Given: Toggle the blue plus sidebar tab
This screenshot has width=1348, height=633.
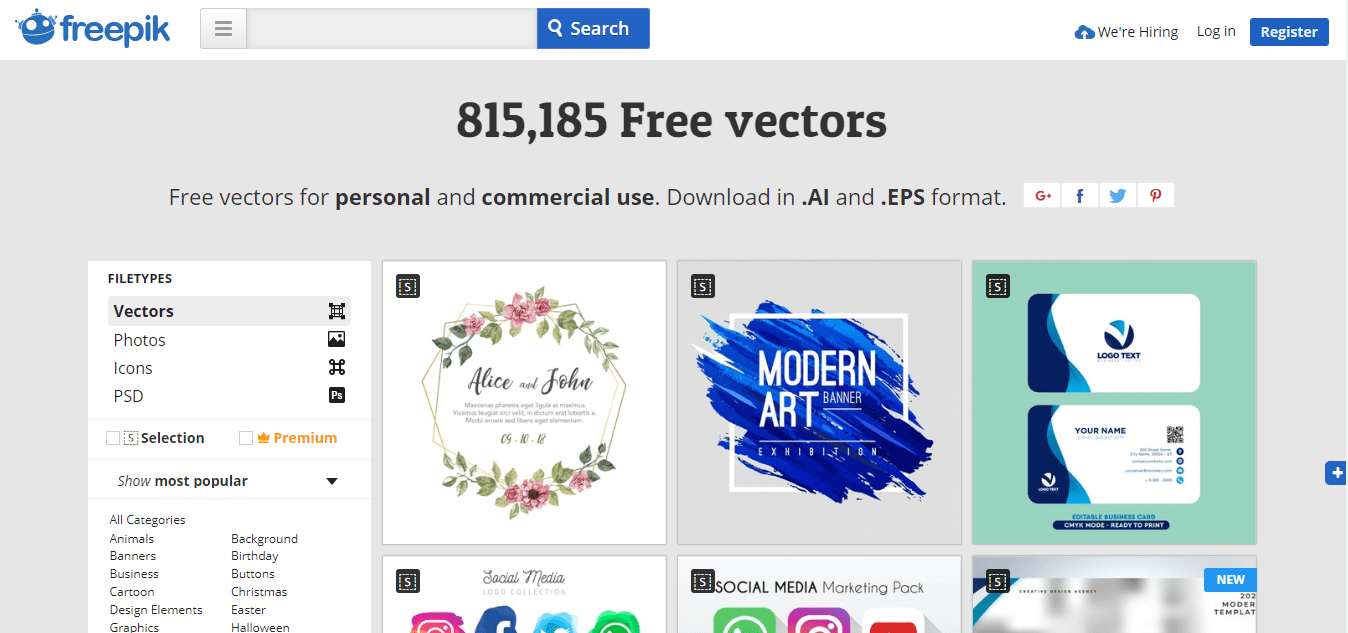Looking at the screenshot, I should coord(1336,473).
